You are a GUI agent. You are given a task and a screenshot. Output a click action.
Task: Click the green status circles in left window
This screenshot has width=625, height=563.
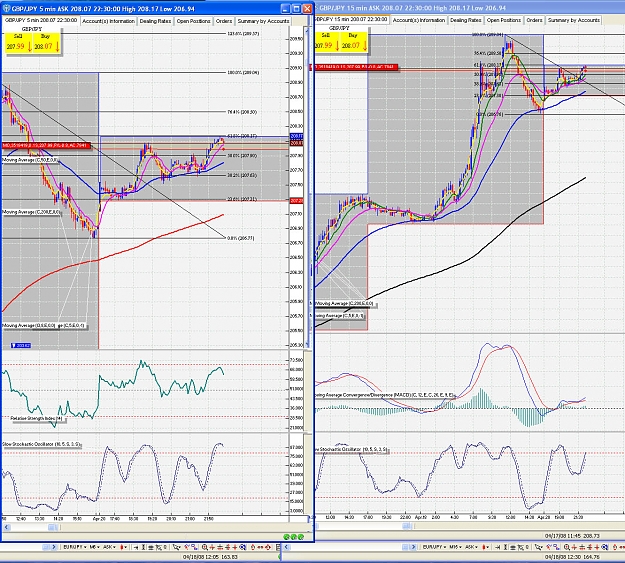tap(294, 537)
